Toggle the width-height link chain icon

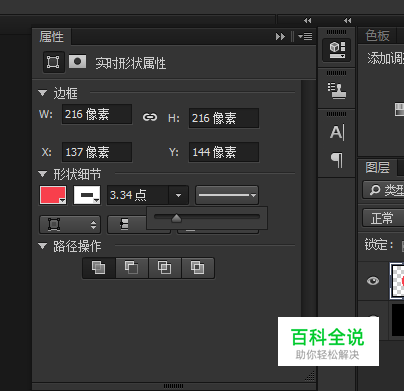click(150, 117)
